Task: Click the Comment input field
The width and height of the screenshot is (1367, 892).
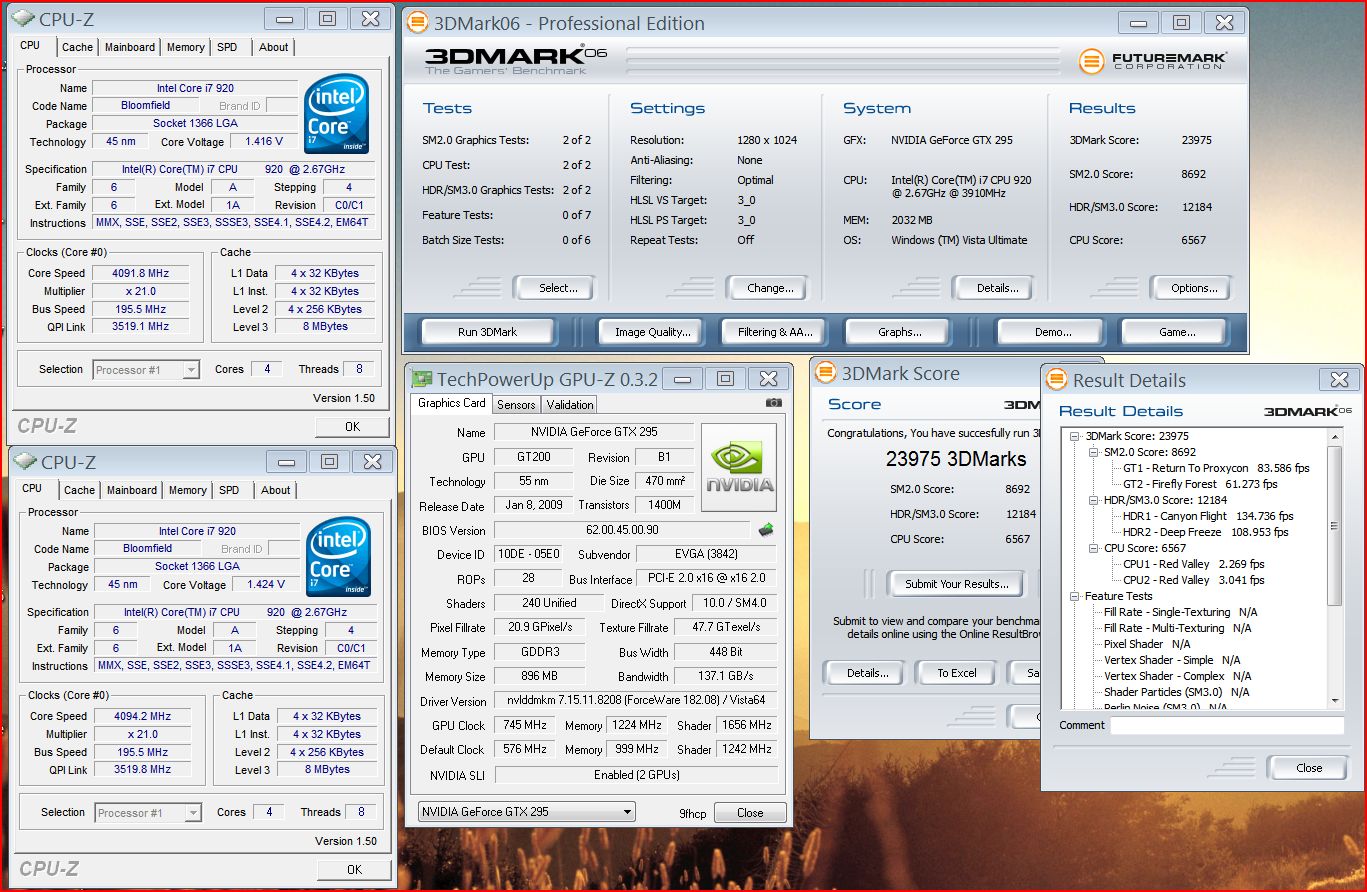Action: 1227,725
